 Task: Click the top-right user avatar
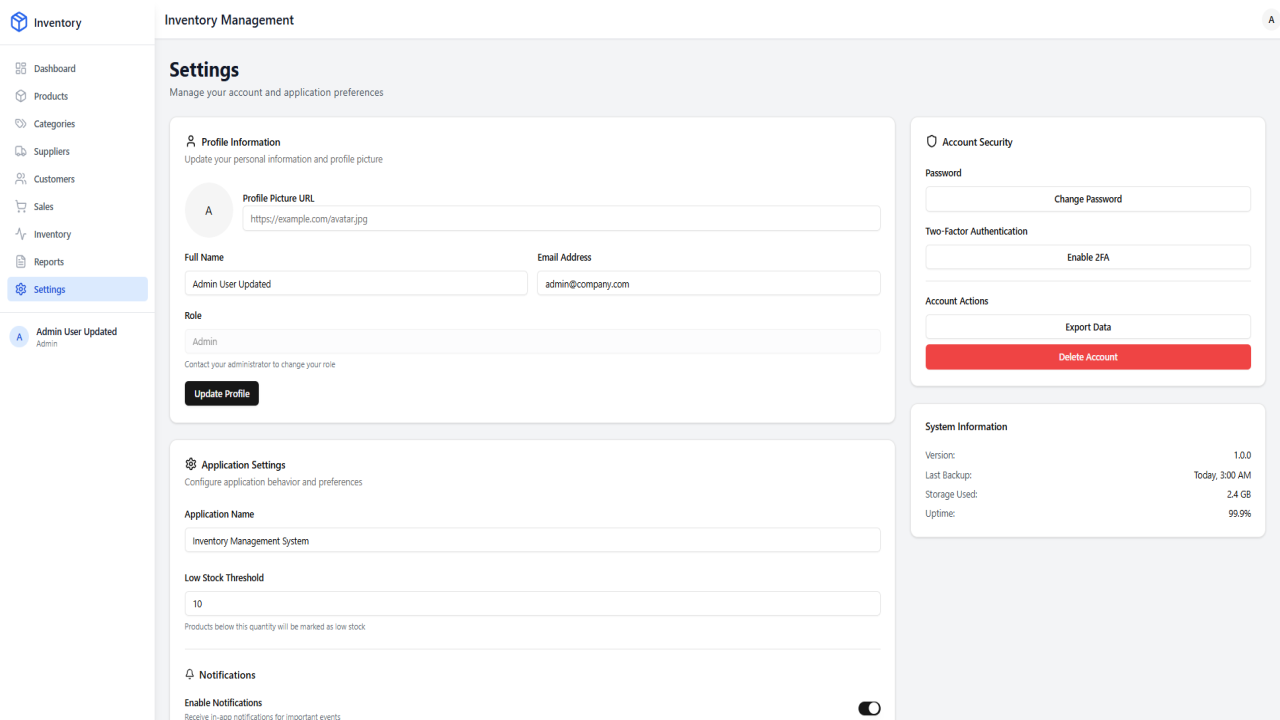click(x=1271, y=20)
